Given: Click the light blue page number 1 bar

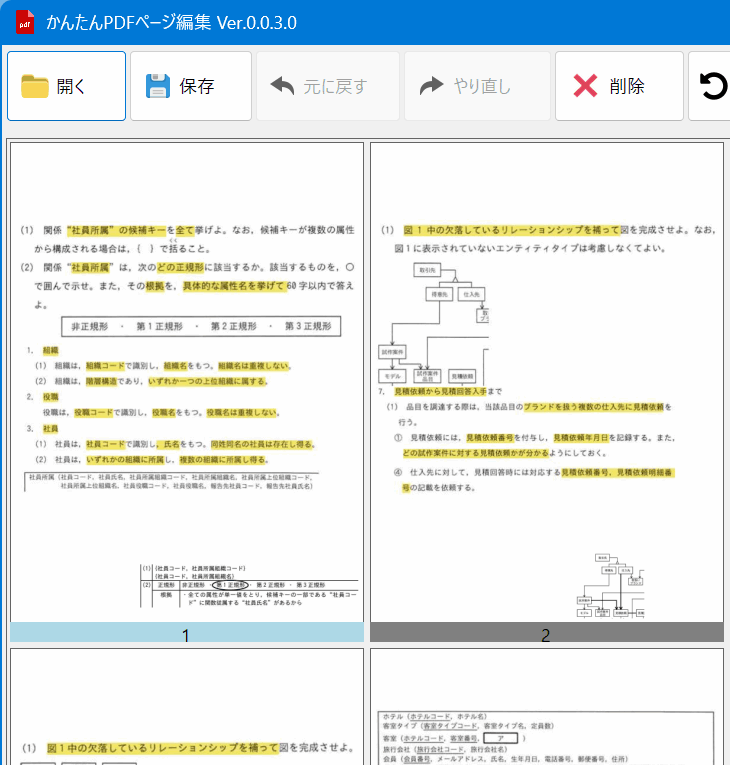Looking at the screenshot, I should click(x=187, y=633).
